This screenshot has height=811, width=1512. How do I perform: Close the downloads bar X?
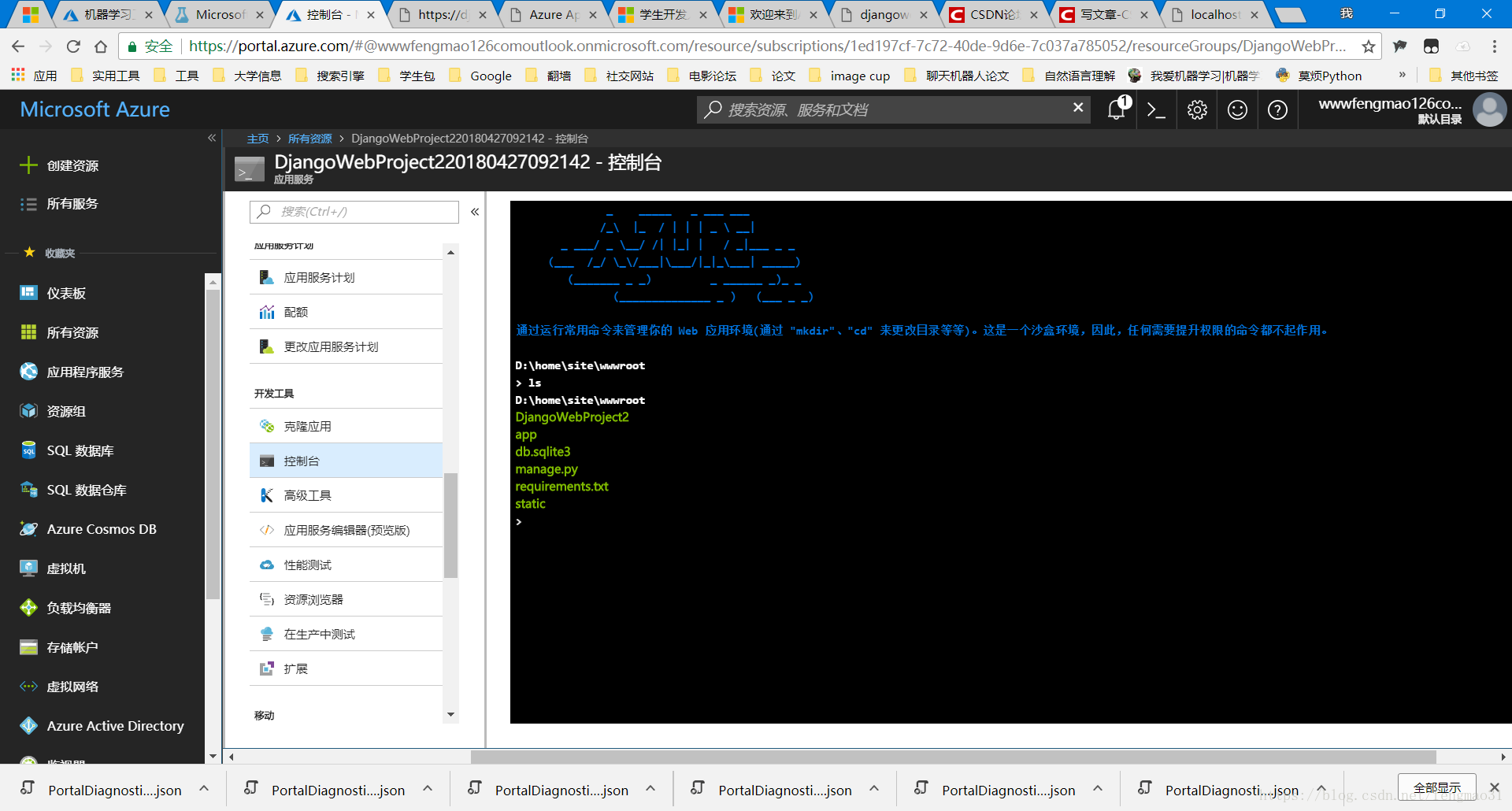1494,787
